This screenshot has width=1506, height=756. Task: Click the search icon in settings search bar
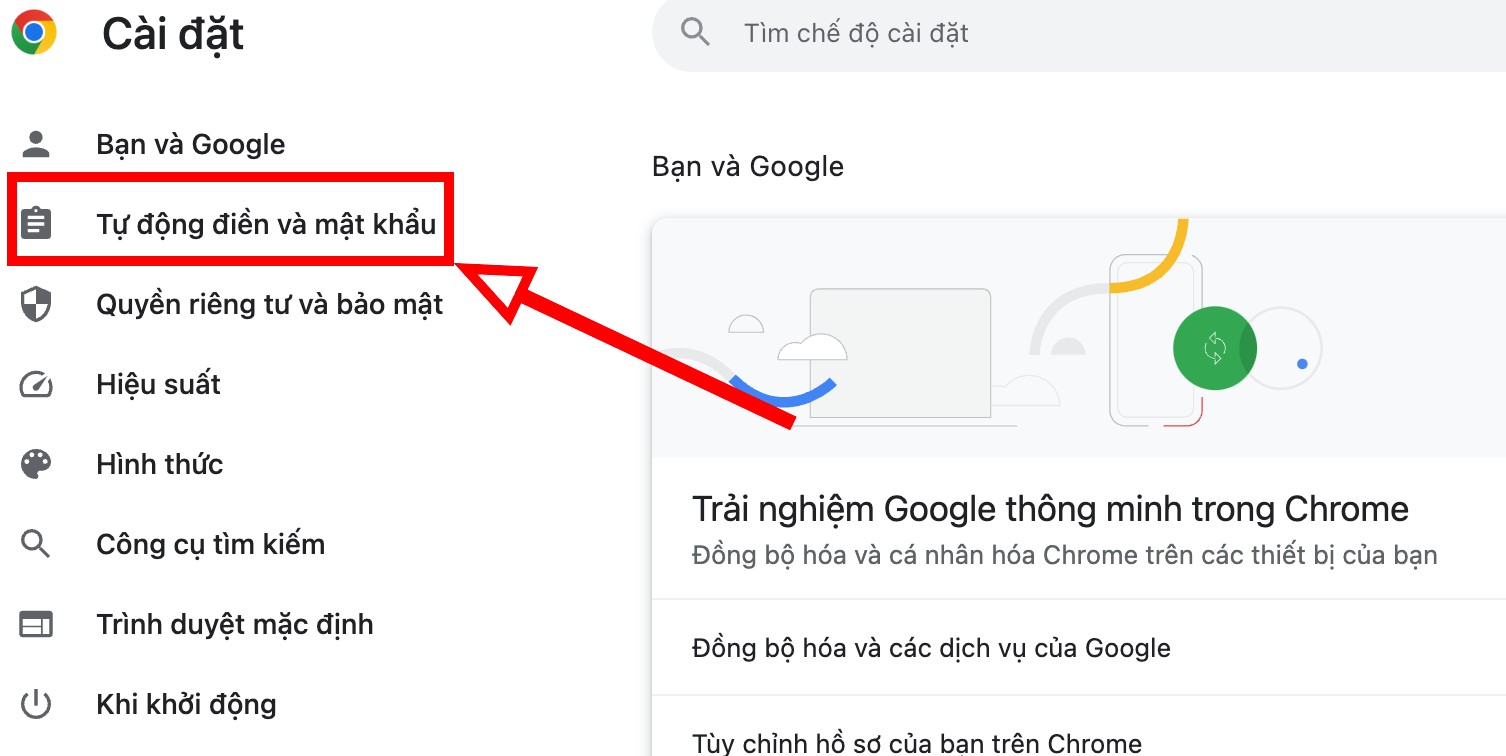click(695, 33)
